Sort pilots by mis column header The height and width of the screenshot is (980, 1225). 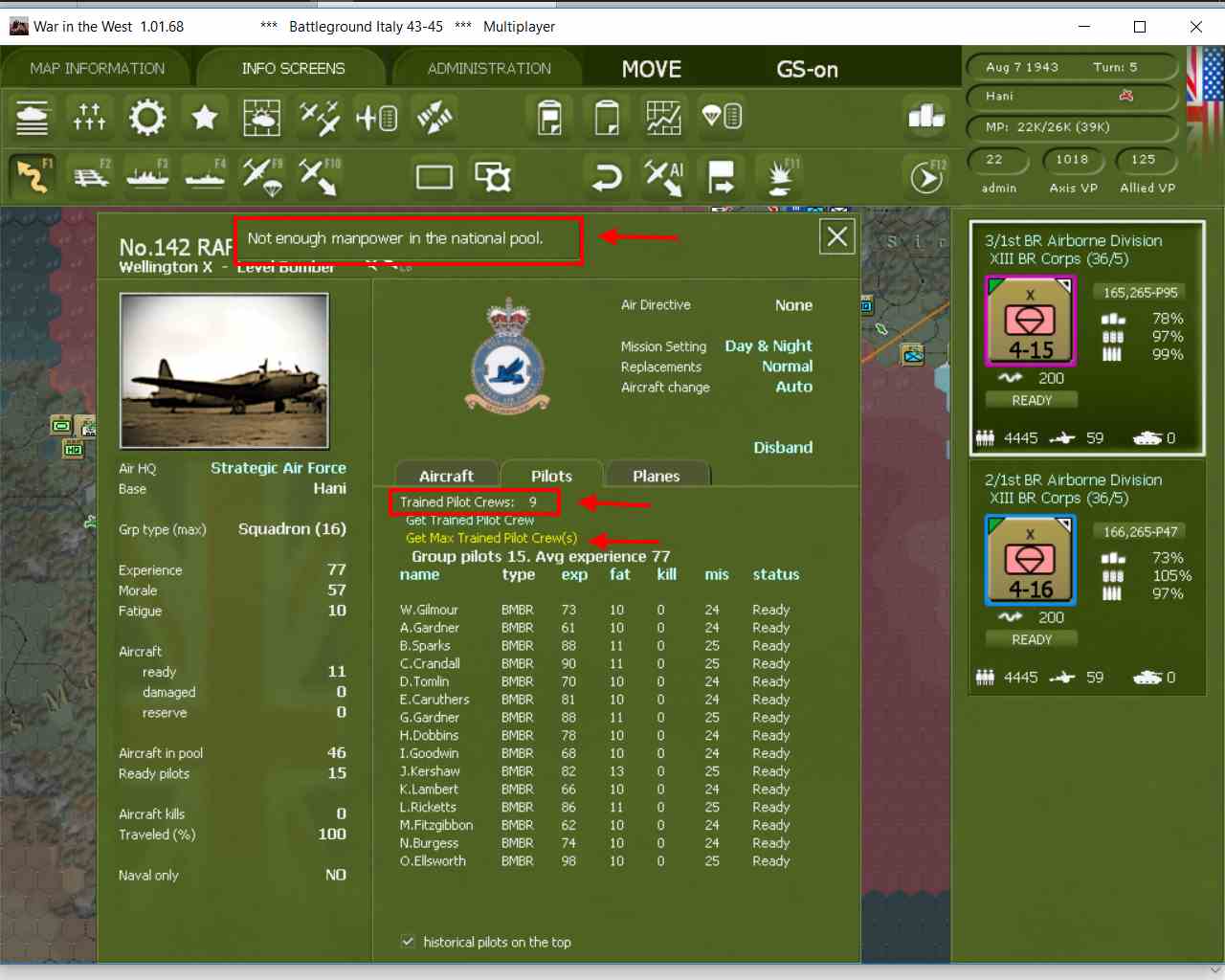click(x=717, y=574)
